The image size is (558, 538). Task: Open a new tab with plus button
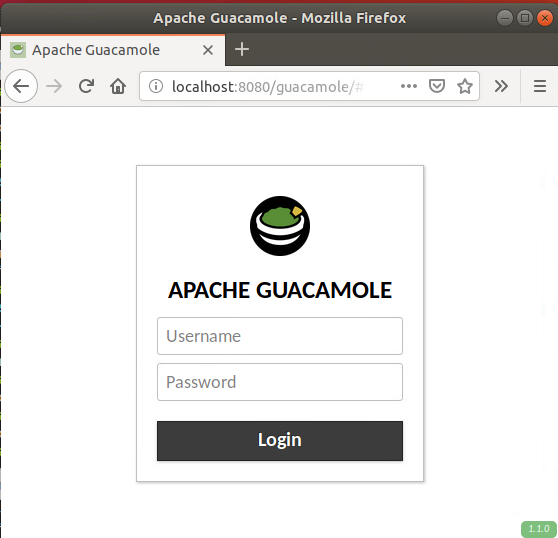pos(242,49)
